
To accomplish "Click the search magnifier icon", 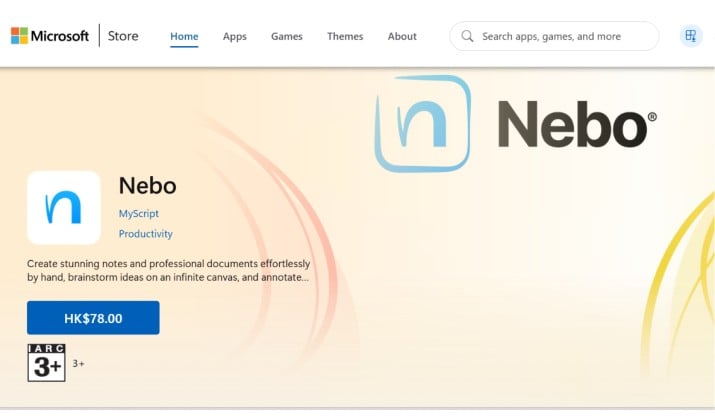I will [467, 36].
